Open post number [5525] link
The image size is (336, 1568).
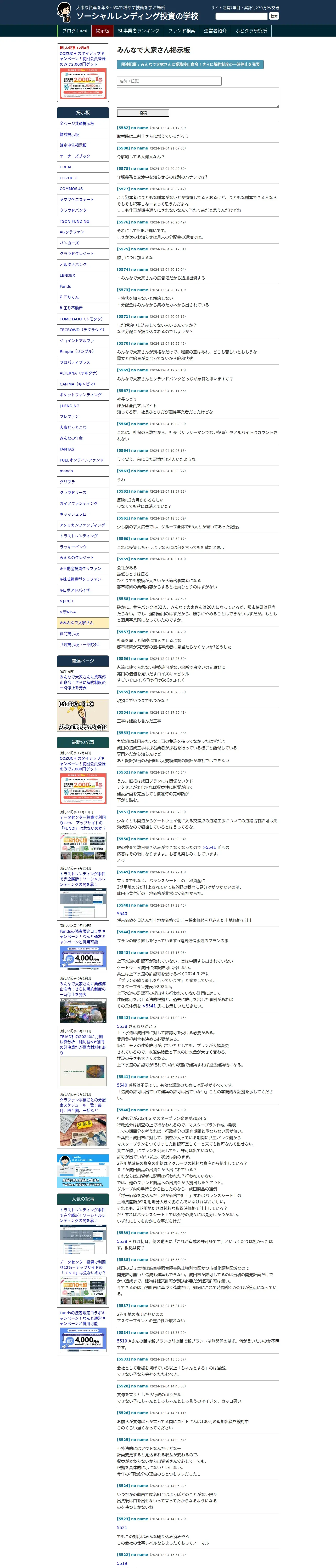(123, 1440)
